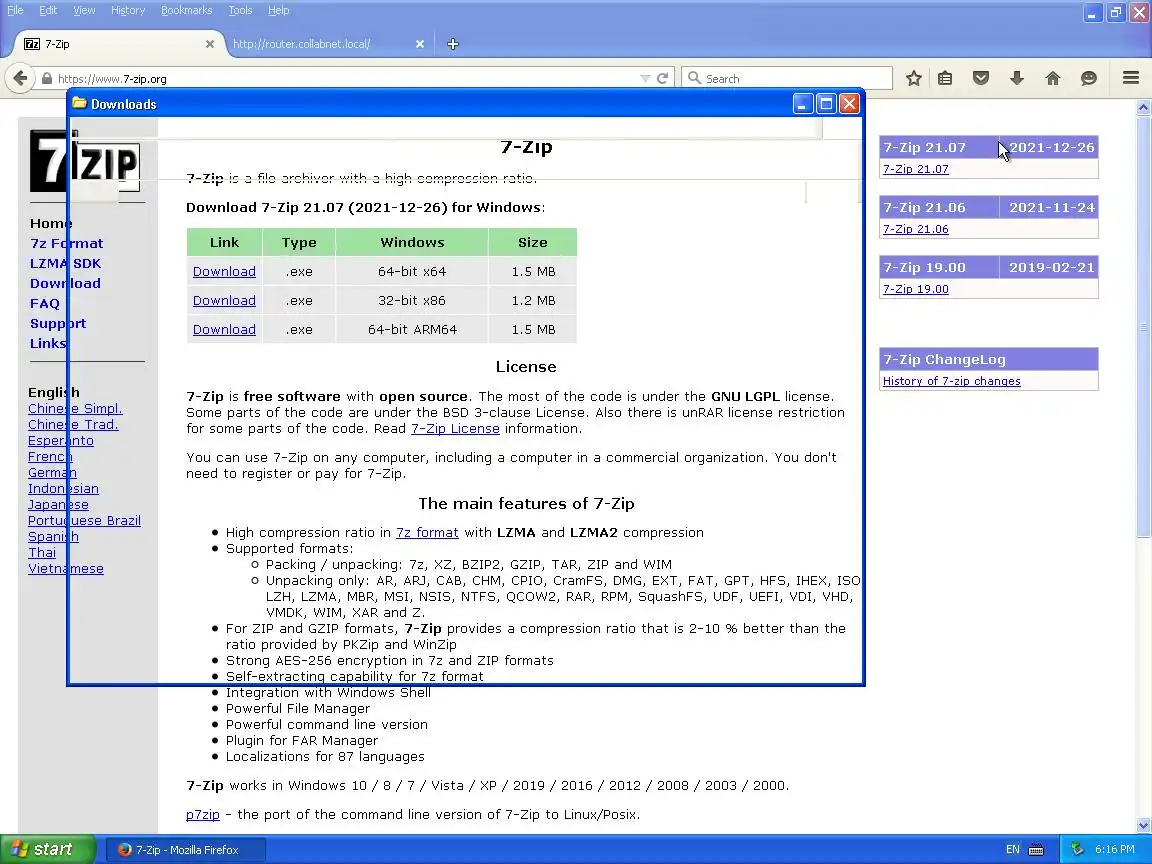Open the 7-Zip 19.00 news link
Screen dimensions: 1152x864
point(915,289)
